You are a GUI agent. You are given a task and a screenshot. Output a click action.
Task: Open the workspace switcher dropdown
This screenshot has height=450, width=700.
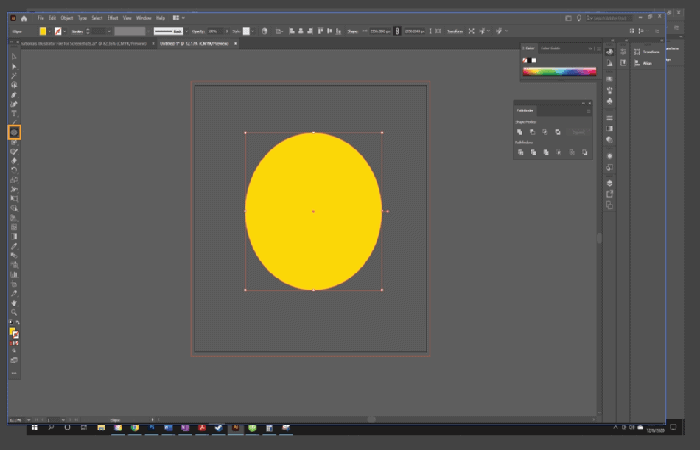click(x=179, y=18)
